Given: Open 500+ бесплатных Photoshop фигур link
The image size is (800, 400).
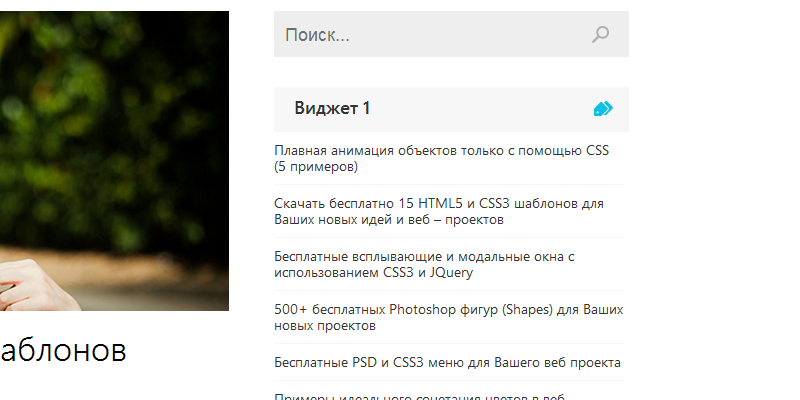Looking at the screenshot, I should click(x=448, y=317).
